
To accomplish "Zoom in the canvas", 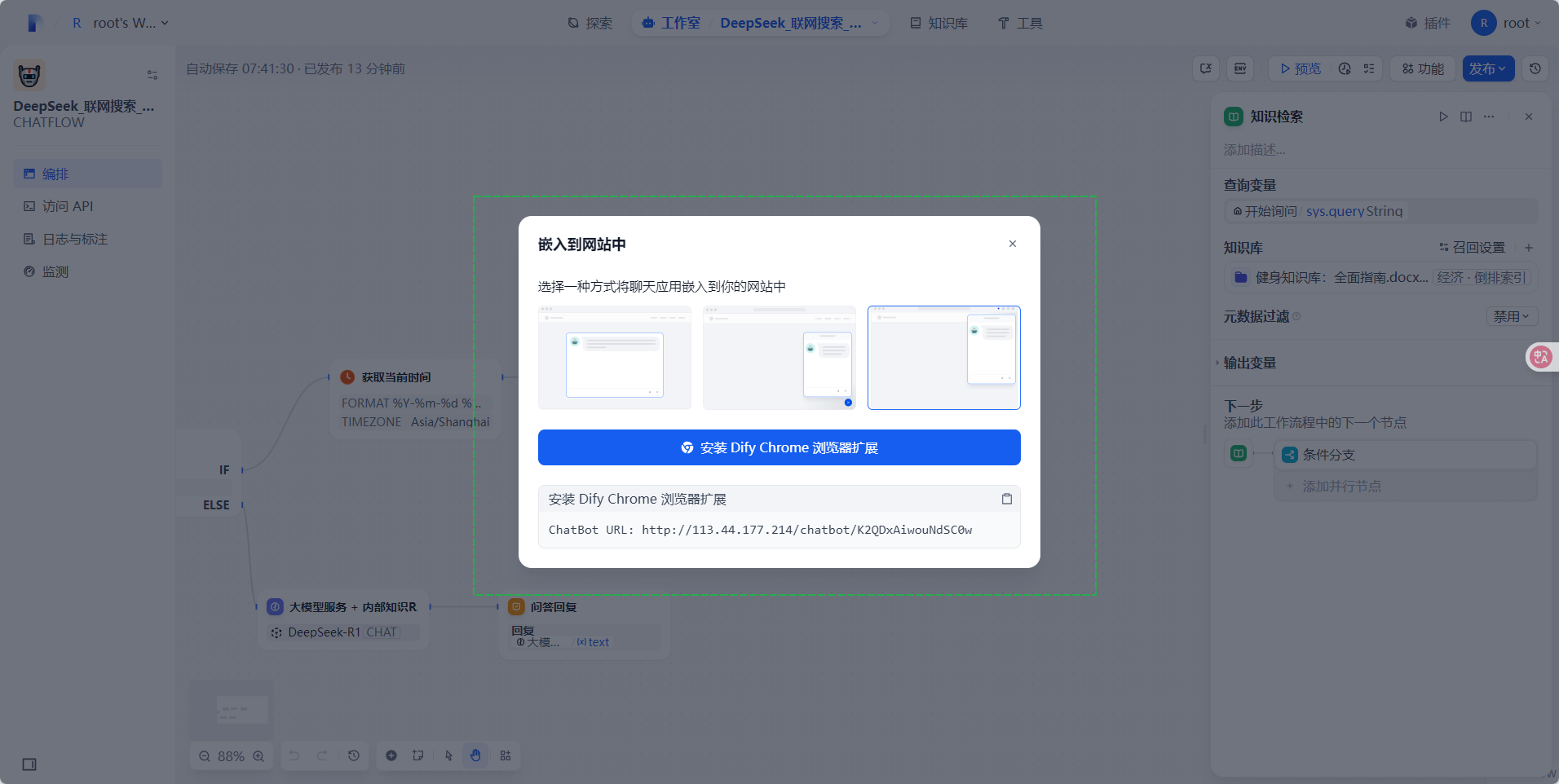I will [258, 756].
